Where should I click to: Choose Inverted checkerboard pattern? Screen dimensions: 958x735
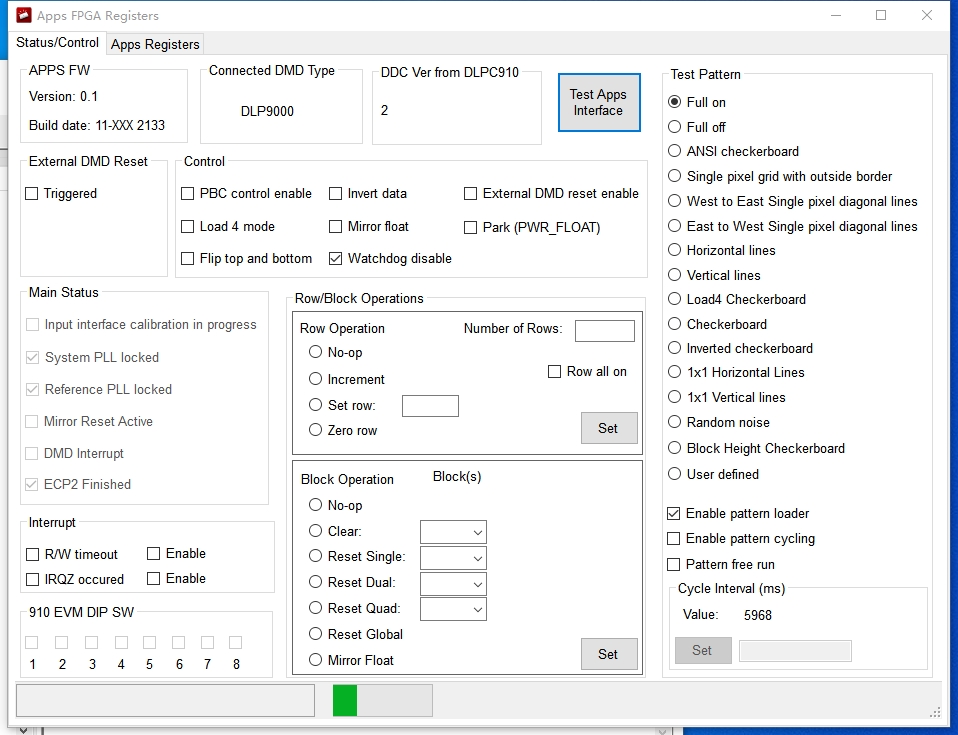click(675, 348)
